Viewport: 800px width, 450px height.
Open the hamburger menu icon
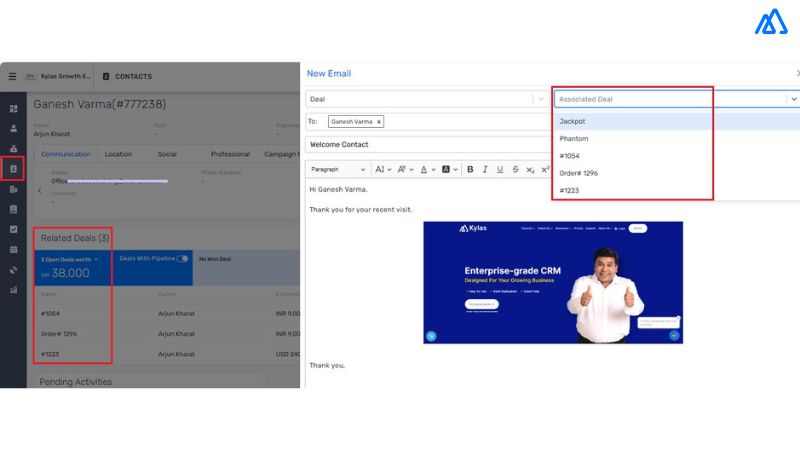[x=12, y=77]
